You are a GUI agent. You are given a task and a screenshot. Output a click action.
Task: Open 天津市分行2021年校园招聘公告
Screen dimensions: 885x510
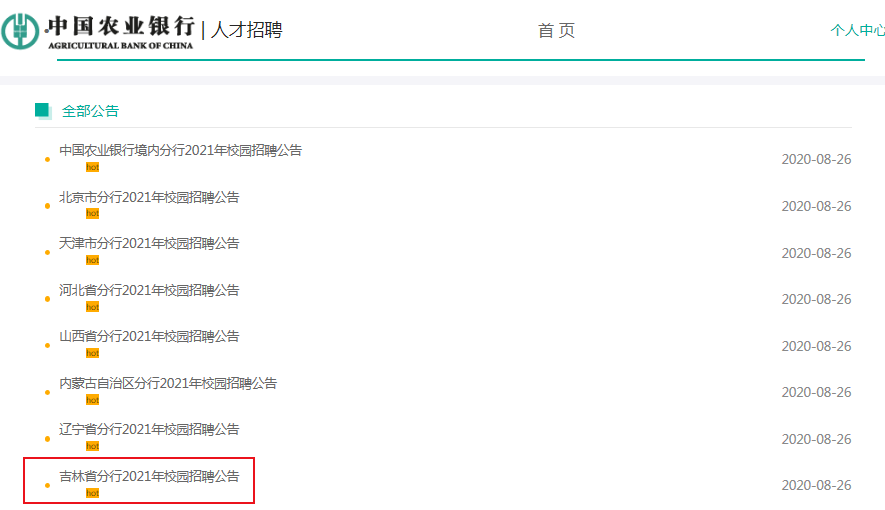(x=149, y=243)
